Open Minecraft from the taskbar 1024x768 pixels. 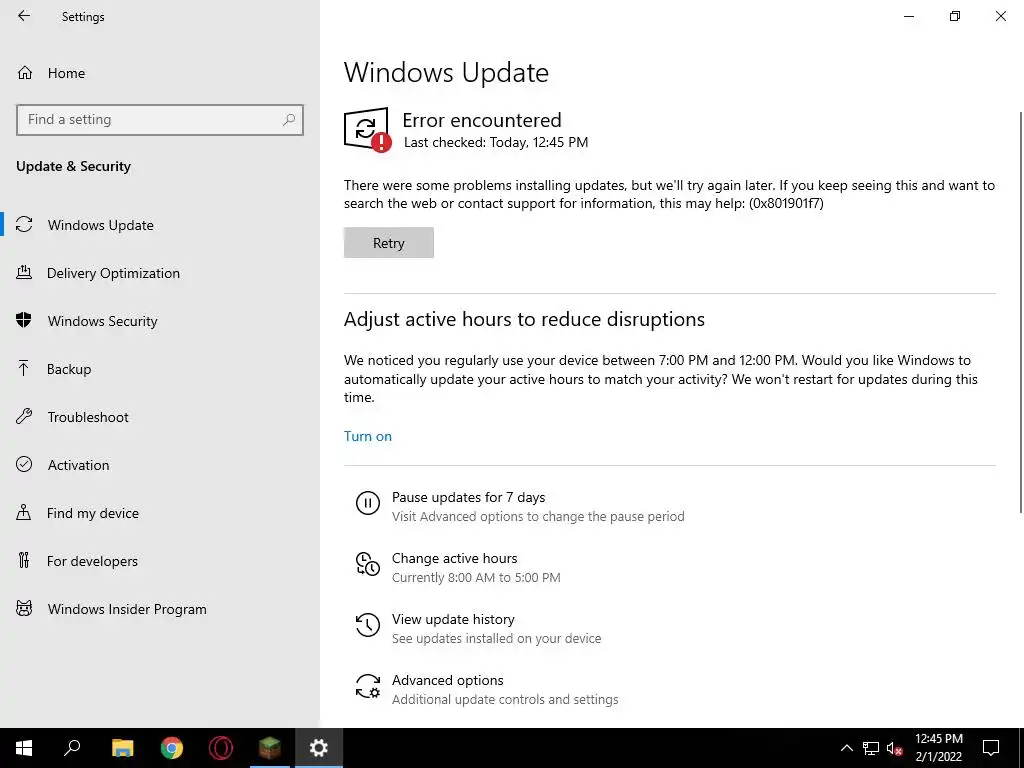(270, 748)
